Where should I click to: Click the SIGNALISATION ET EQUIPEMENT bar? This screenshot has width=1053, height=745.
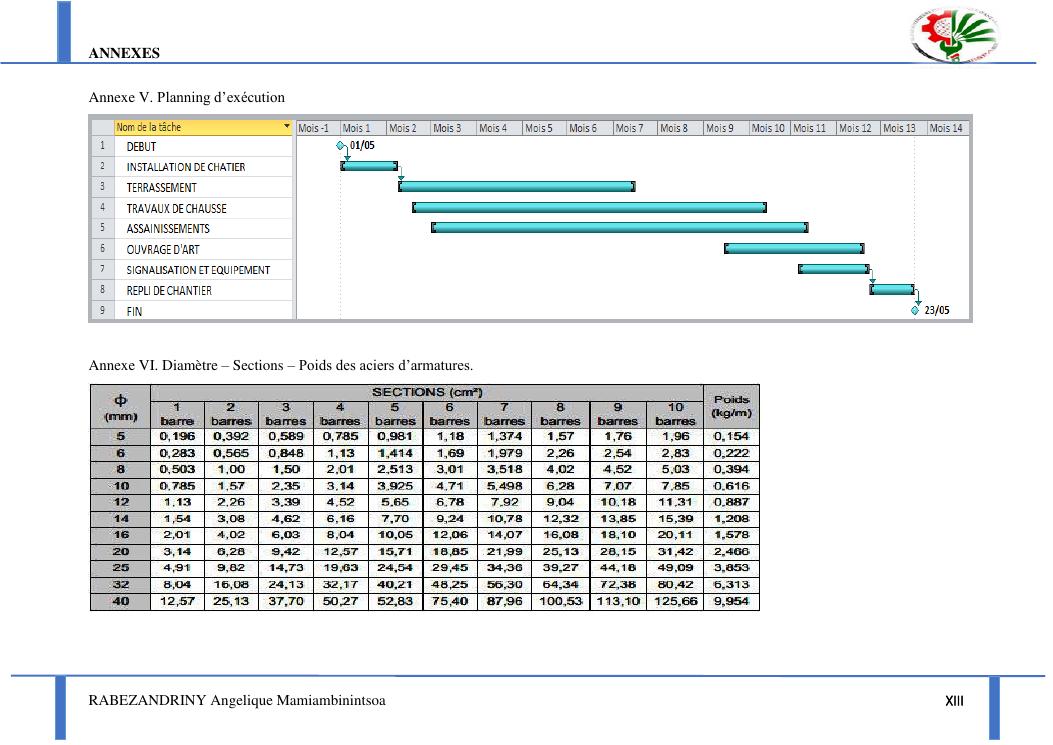coord(833,269)
